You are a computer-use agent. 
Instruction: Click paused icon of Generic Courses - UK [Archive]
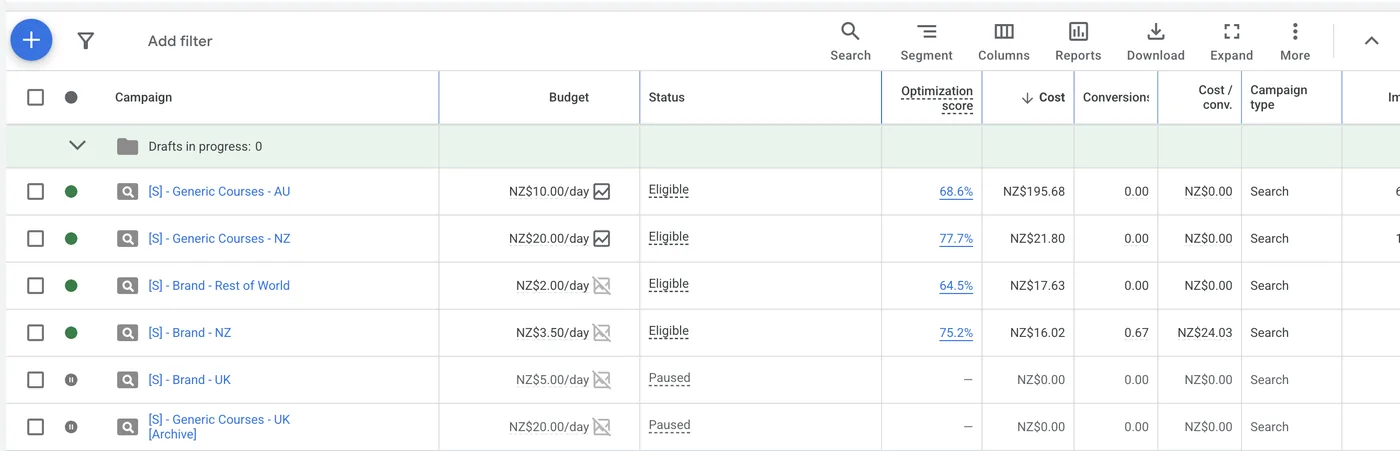point(71,426)
